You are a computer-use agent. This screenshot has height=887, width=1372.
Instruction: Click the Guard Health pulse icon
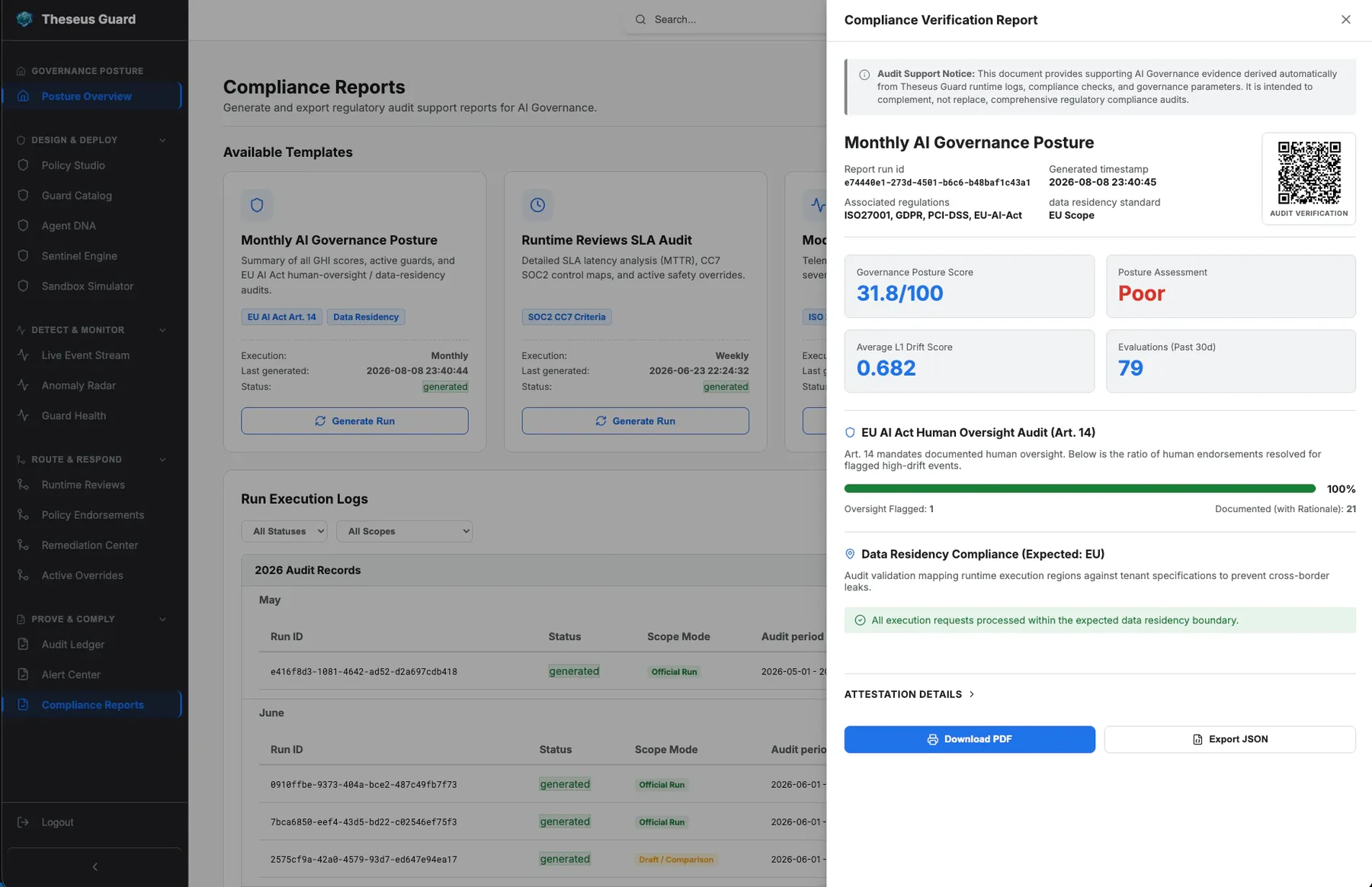coord(23,415)
